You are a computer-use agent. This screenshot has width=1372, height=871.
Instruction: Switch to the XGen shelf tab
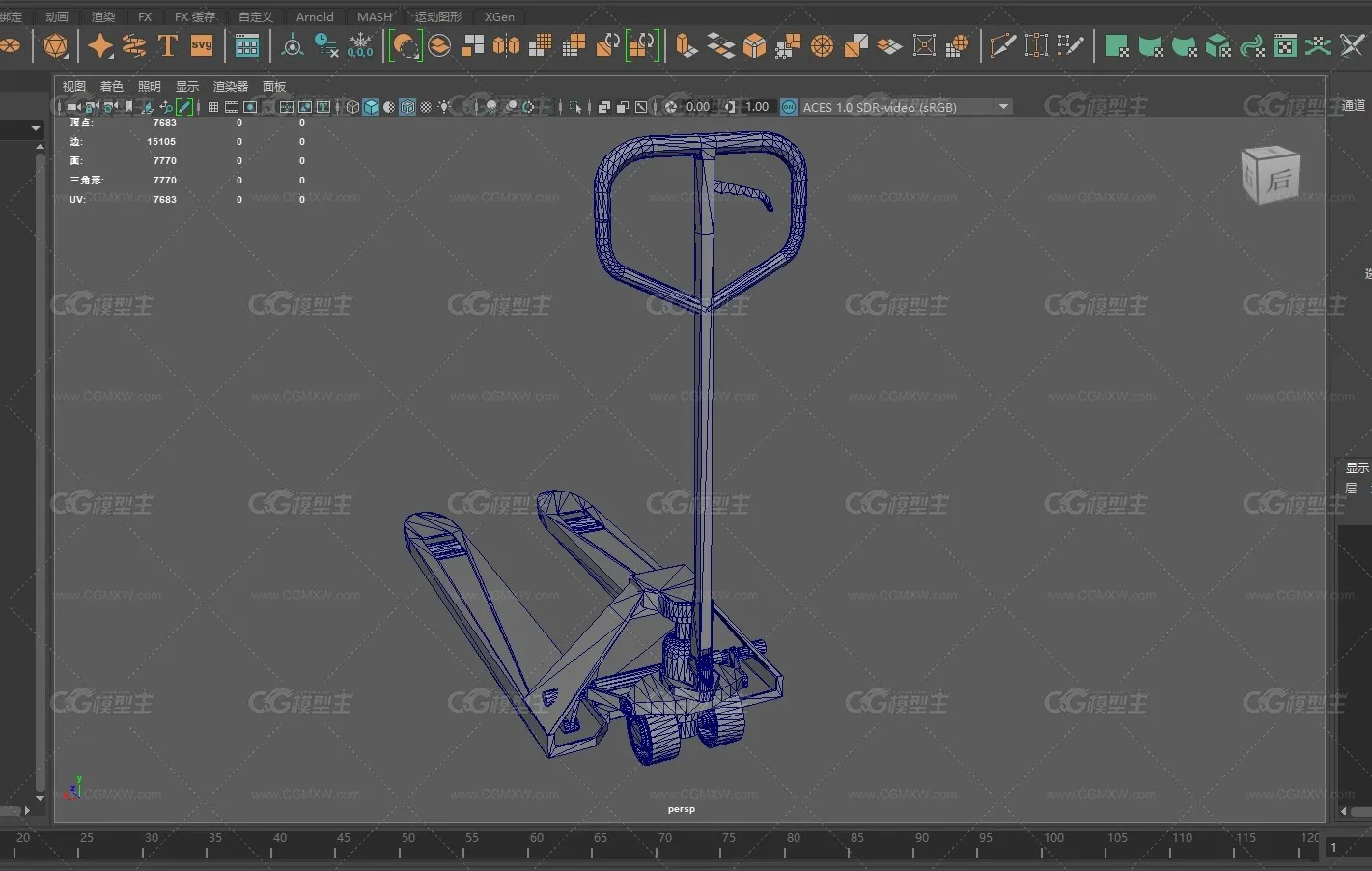(x=499, y=16)
